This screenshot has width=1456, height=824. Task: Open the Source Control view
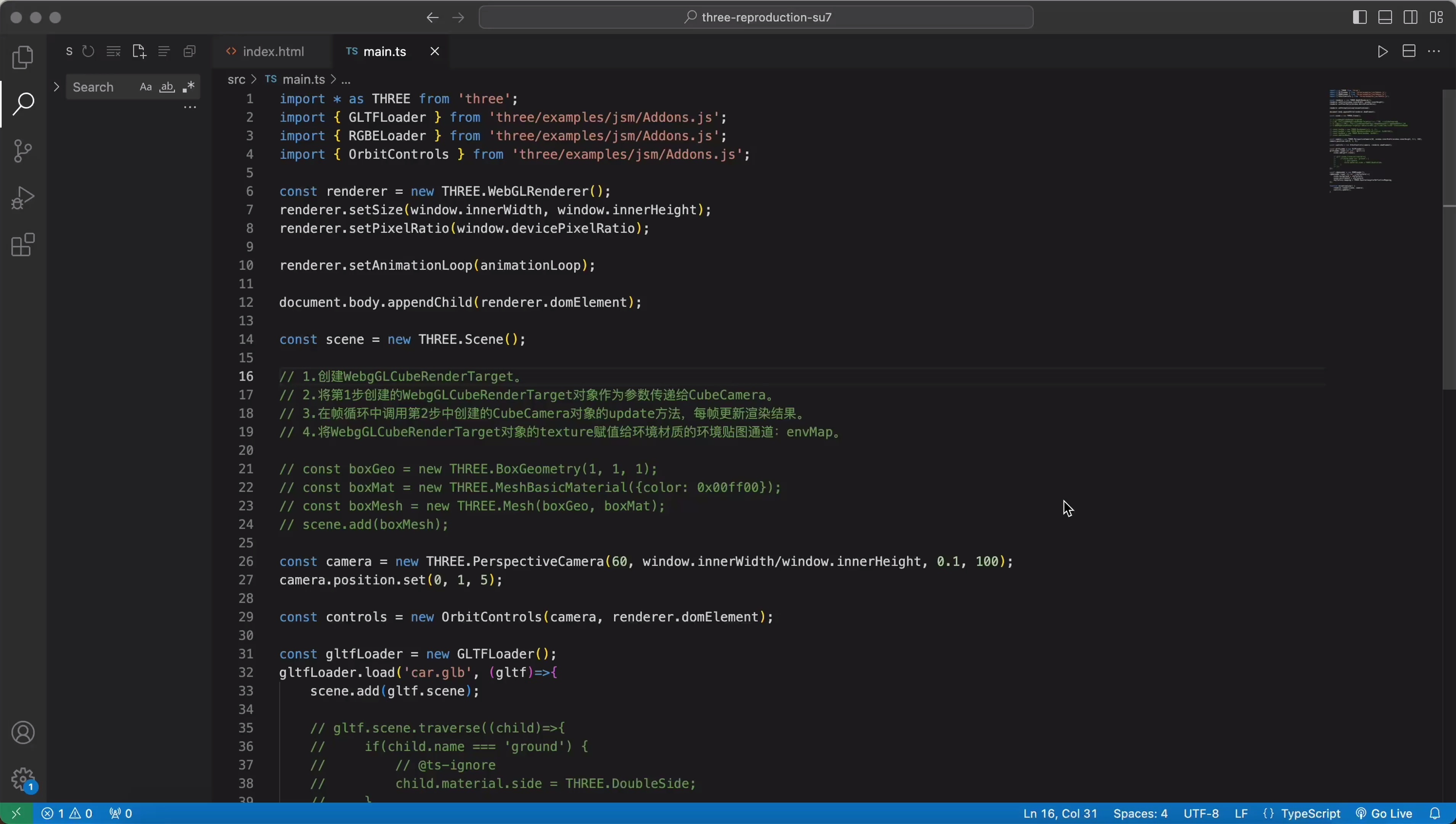point(22,151)
